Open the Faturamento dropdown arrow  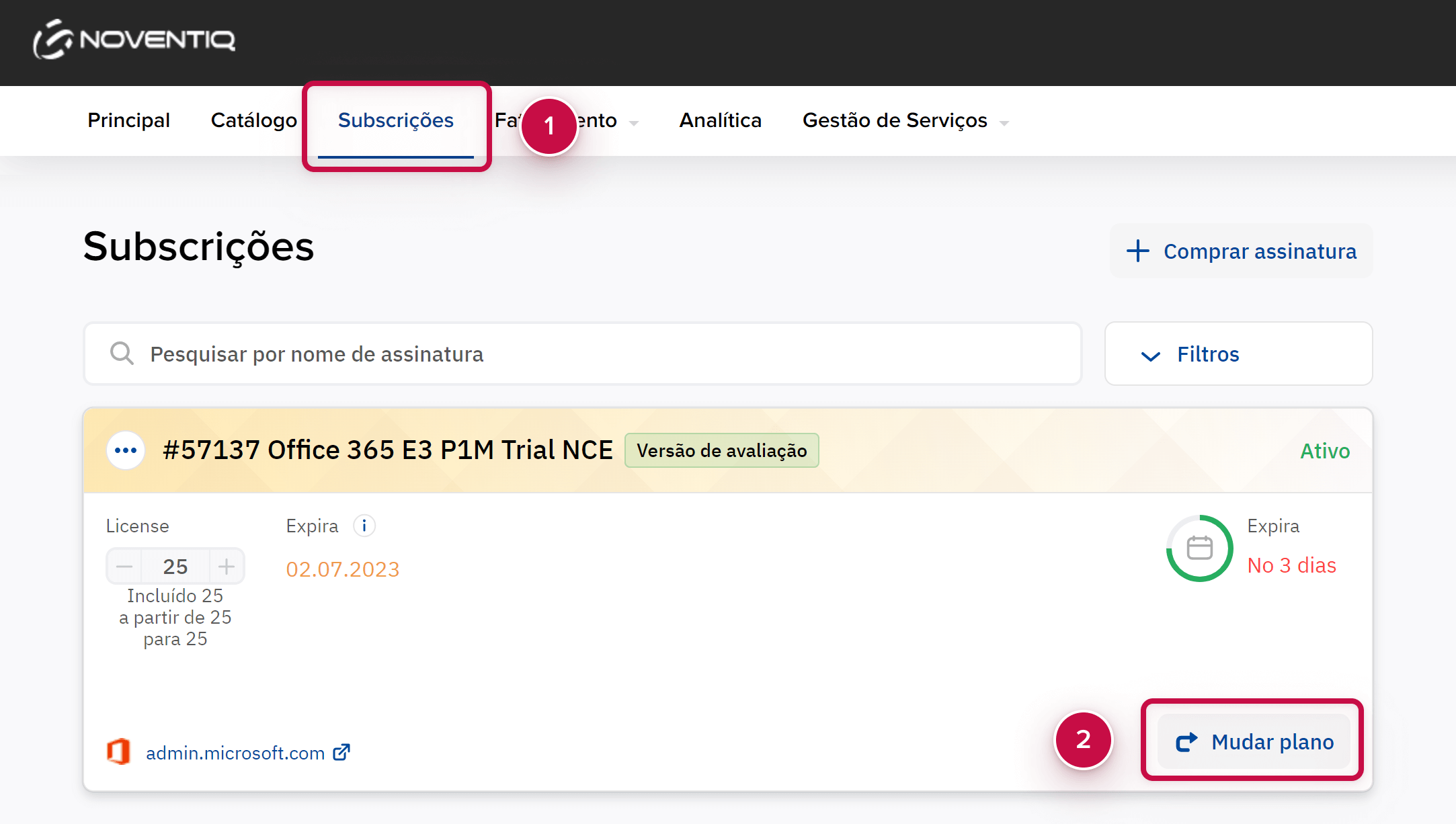point(633,123)
